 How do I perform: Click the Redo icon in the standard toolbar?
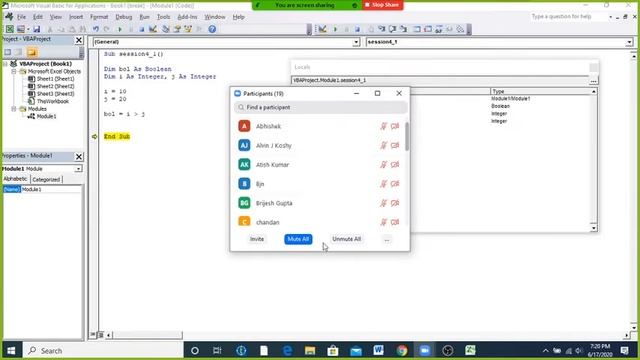[107, 29]
